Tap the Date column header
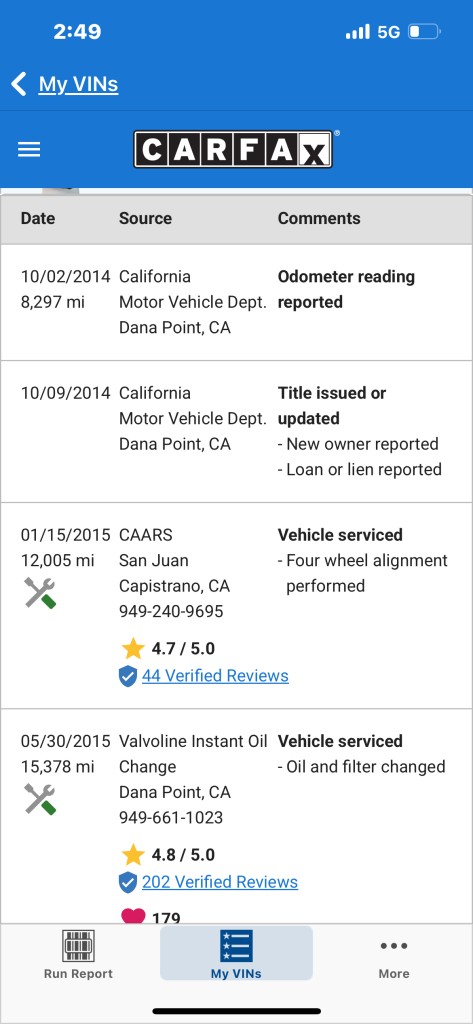473x1024 pixels. [x=38, y=218]
